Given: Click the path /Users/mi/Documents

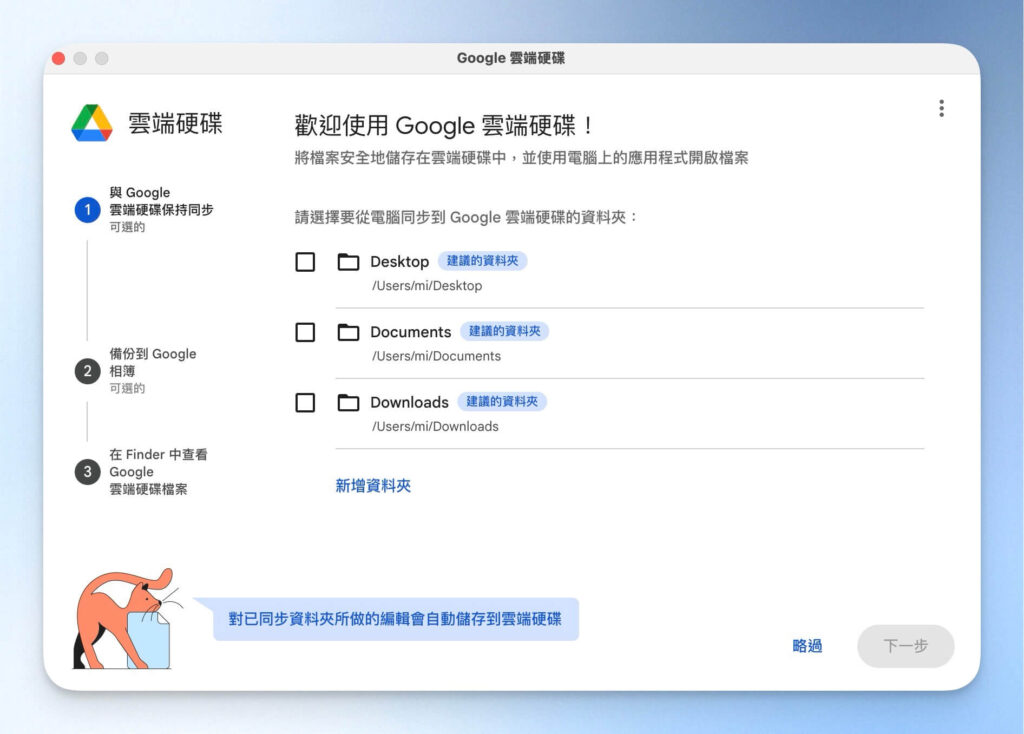Looking at the screenshot, I should tap(436, 357).
